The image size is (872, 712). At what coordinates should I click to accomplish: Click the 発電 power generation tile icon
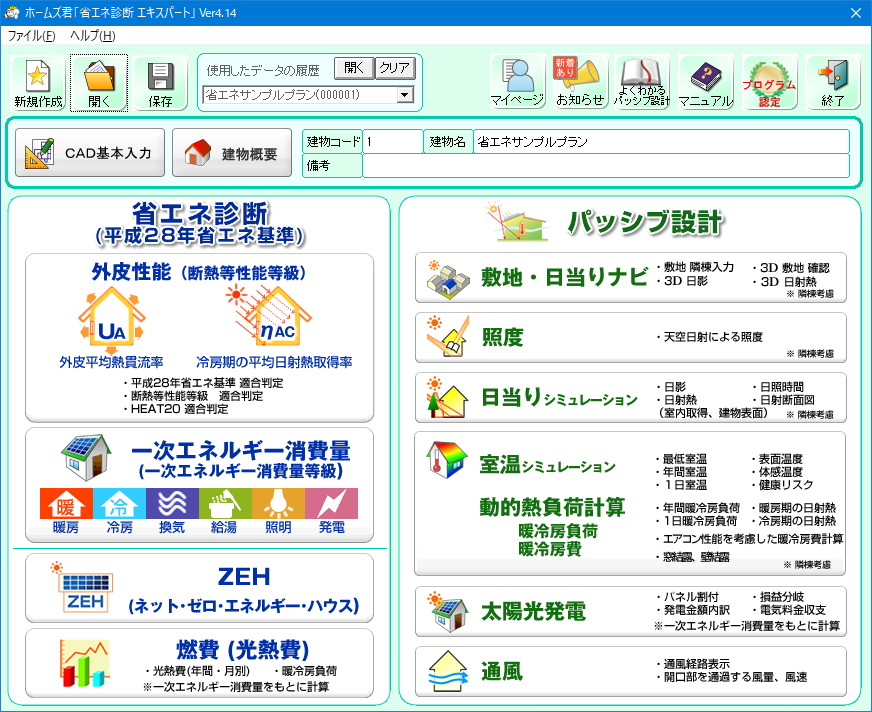[331, 504]
